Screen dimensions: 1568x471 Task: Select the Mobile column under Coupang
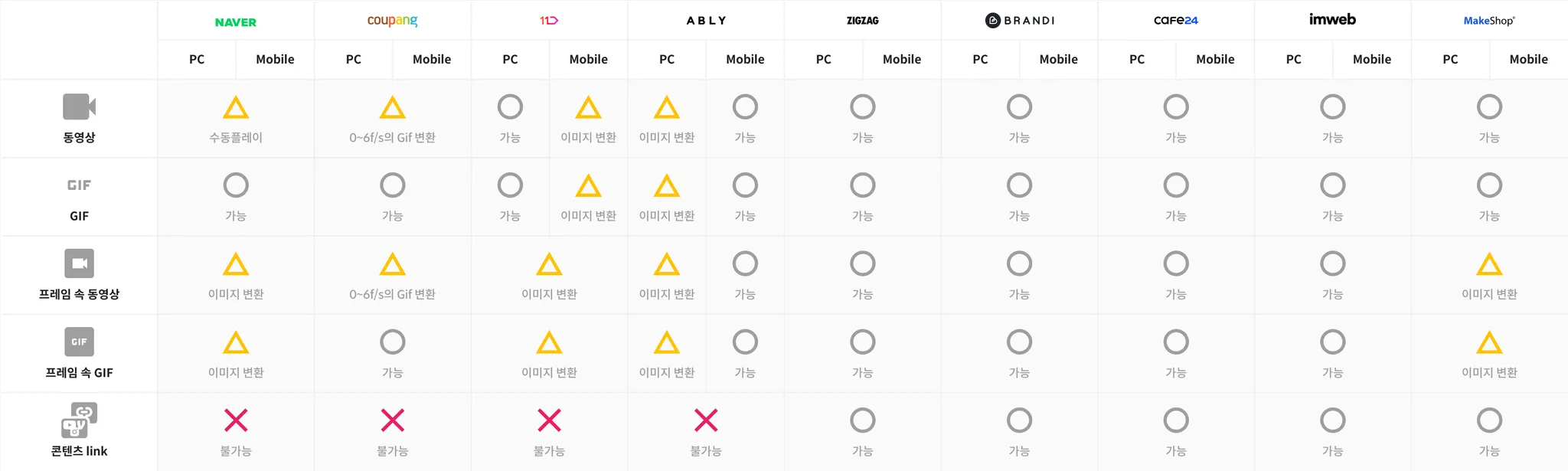click(432, 59)
